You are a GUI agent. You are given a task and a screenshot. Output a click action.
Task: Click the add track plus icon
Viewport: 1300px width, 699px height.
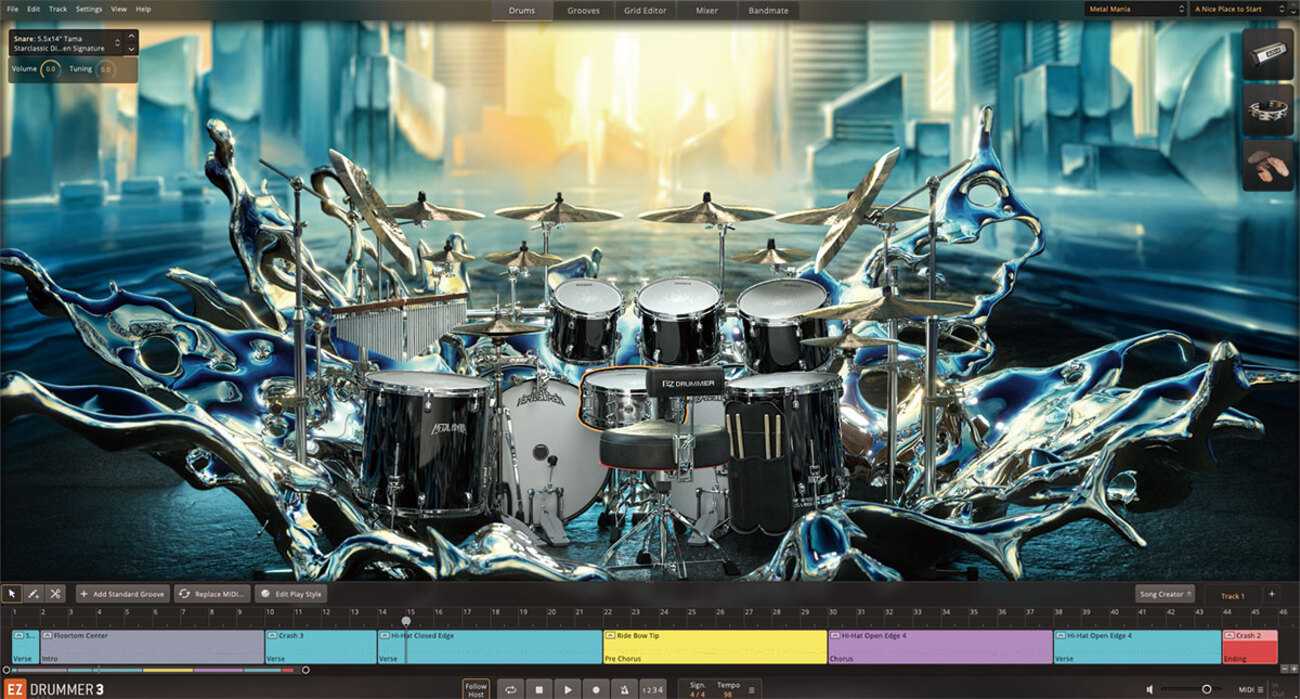click(x=1272, y=594)
